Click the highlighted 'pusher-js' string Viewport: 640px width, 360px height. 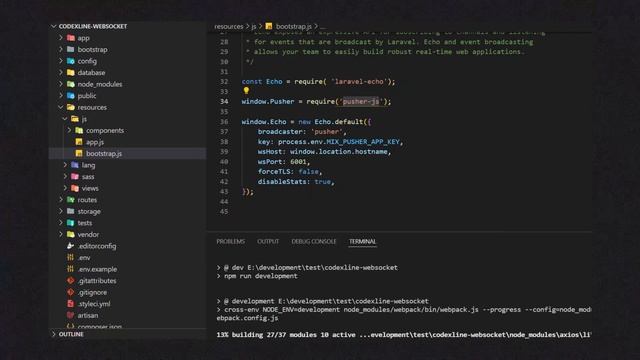[361, 102]
